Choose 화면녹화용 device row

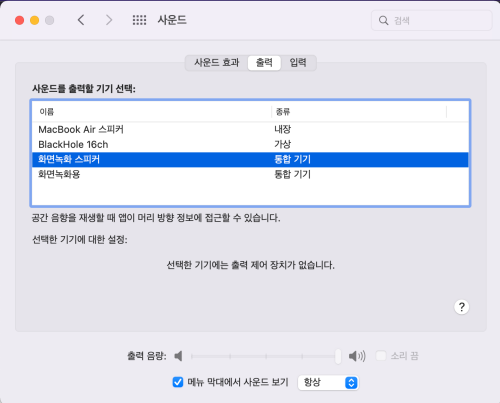pos(250,174)
